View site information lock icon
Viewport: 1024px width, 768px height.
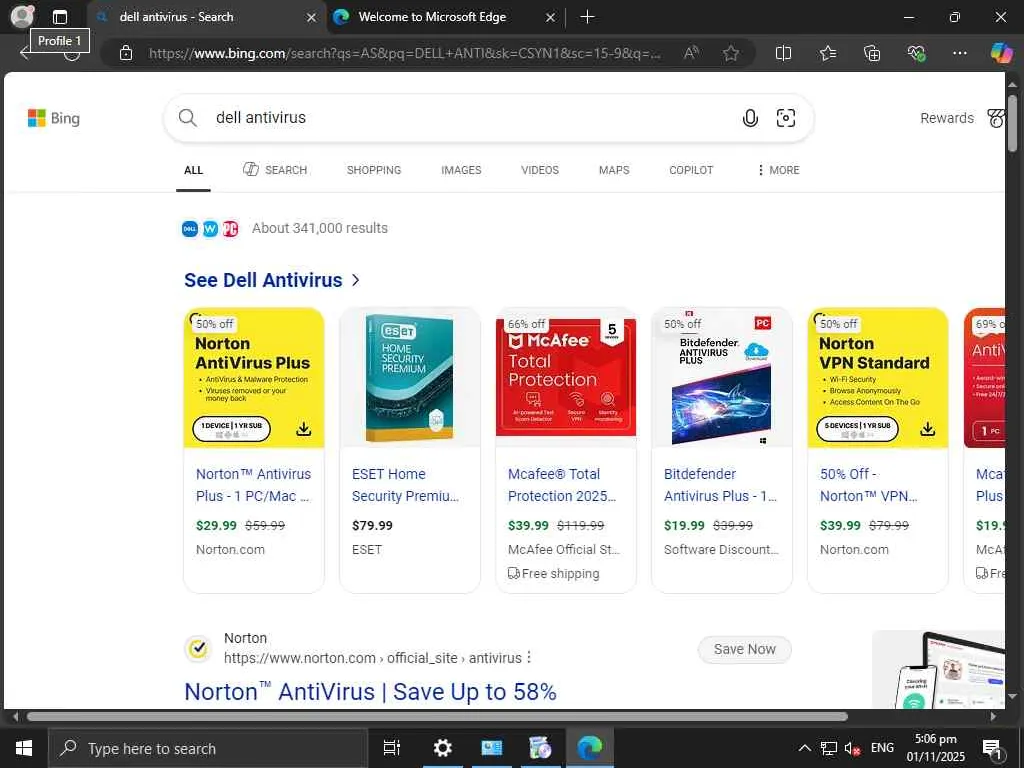point(126,53)
